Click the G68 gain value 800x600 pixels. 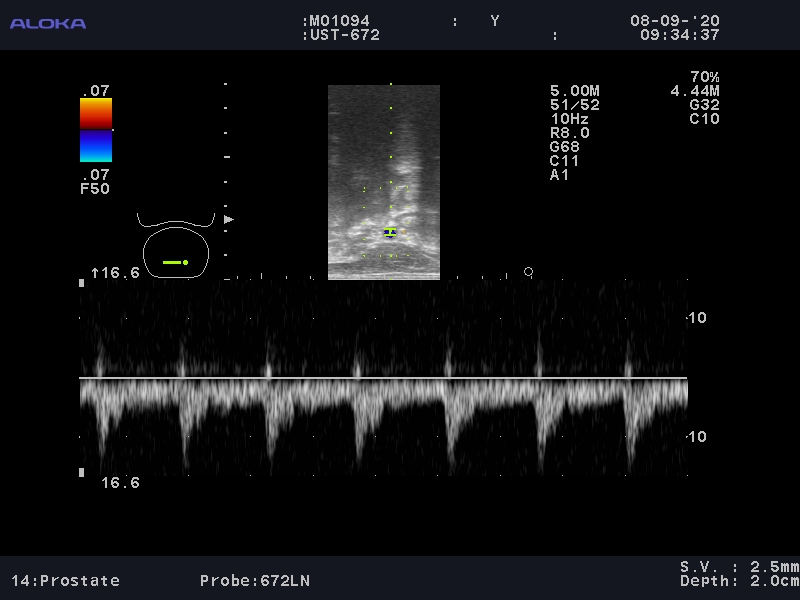coord(564,147)
